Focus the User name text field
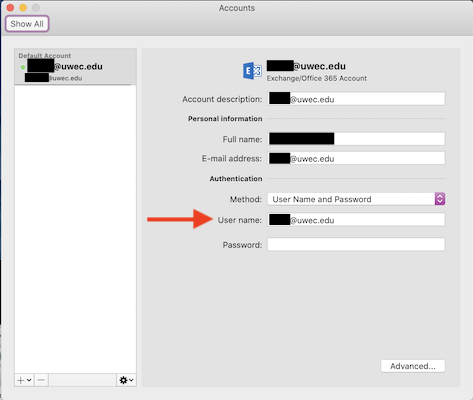Screen dimensions: 473x400 click(x=356, y=220)
